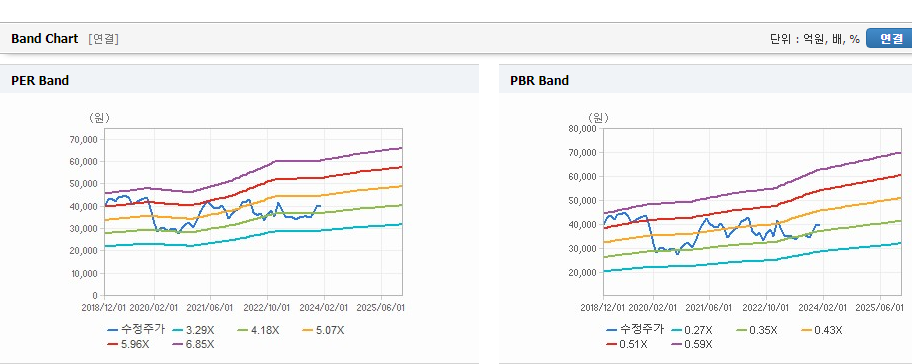Click the PER Band heading

pyautogui.click(x=40, y=81)
